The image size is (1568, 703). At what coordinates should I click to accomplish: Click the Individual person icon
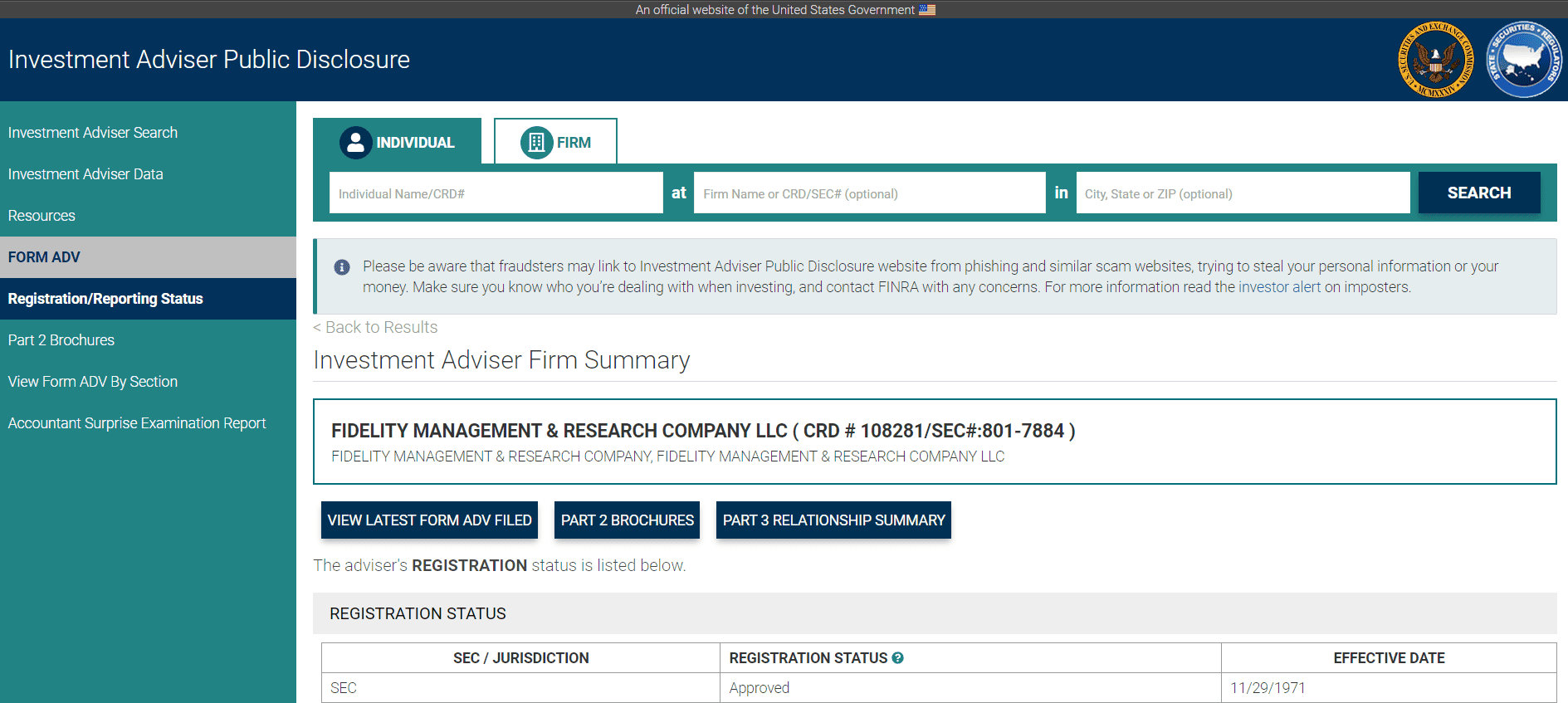355,143
